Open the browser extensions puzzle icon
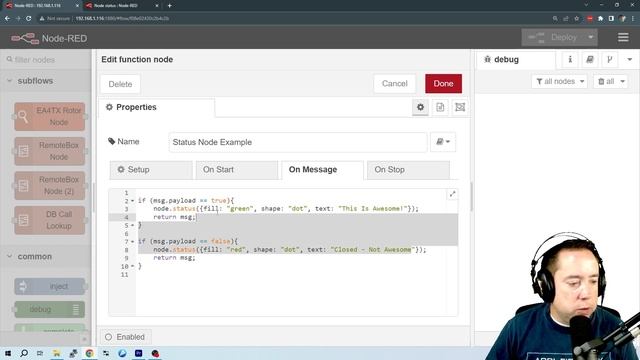 point(600,18)
